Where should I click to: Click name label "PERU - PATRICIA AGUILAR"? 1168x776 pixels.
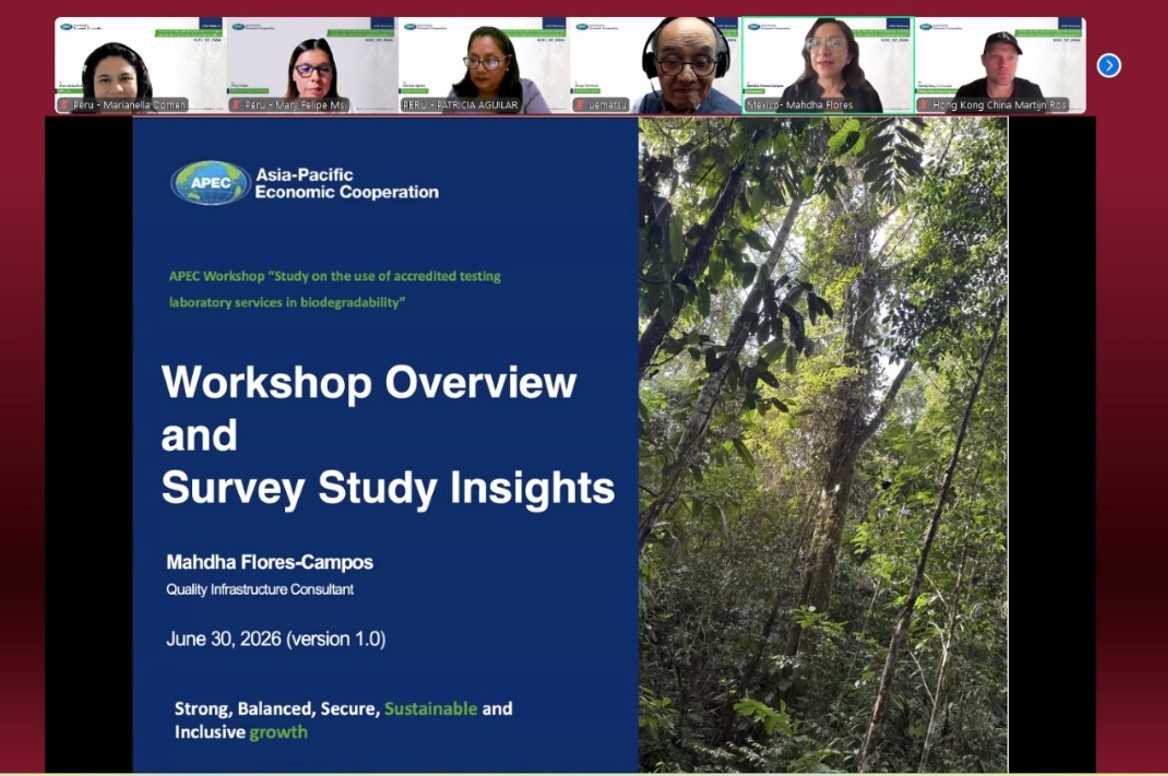coord(460,105)
